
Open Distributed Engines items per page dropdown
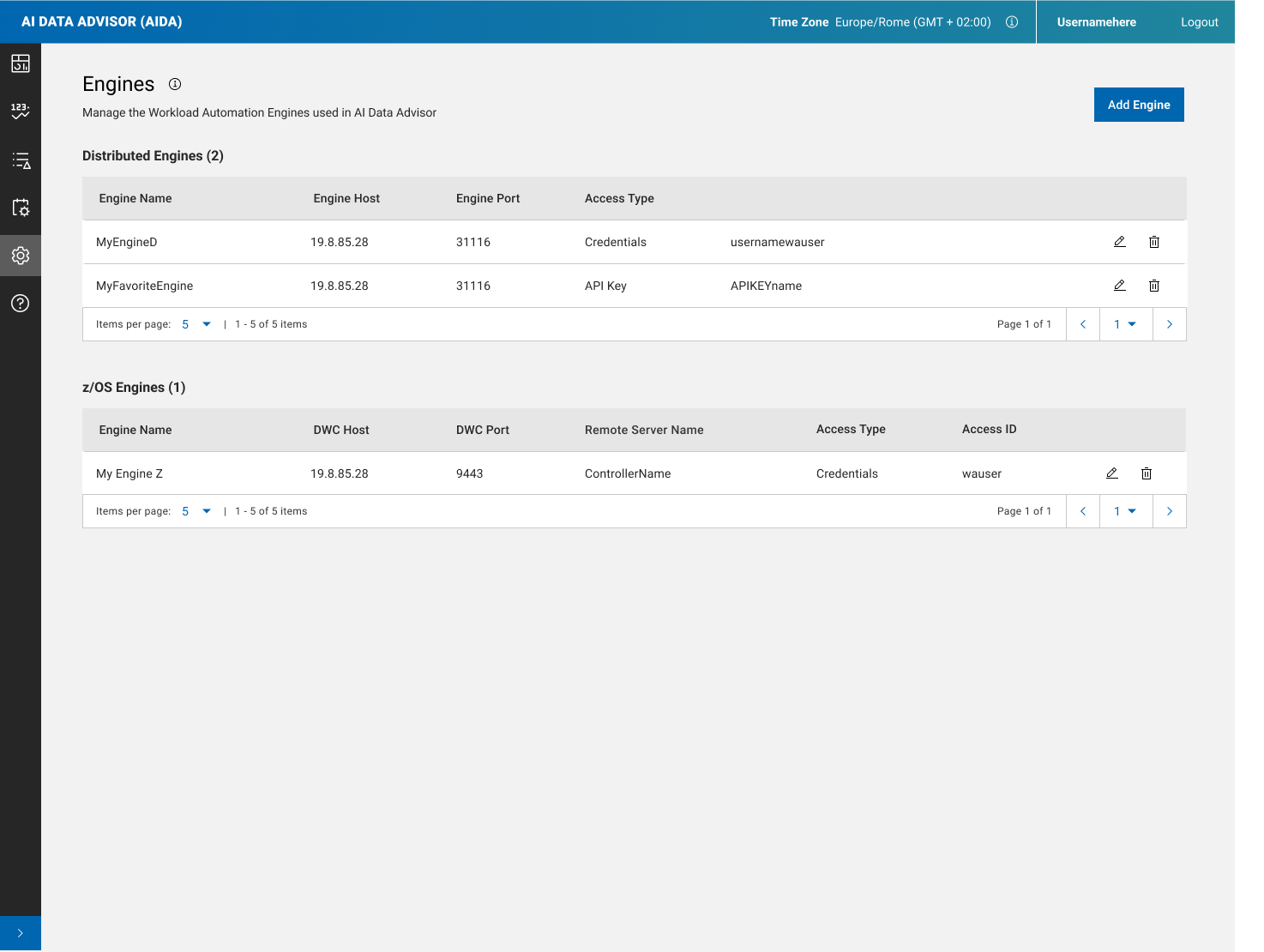(196, 324)
